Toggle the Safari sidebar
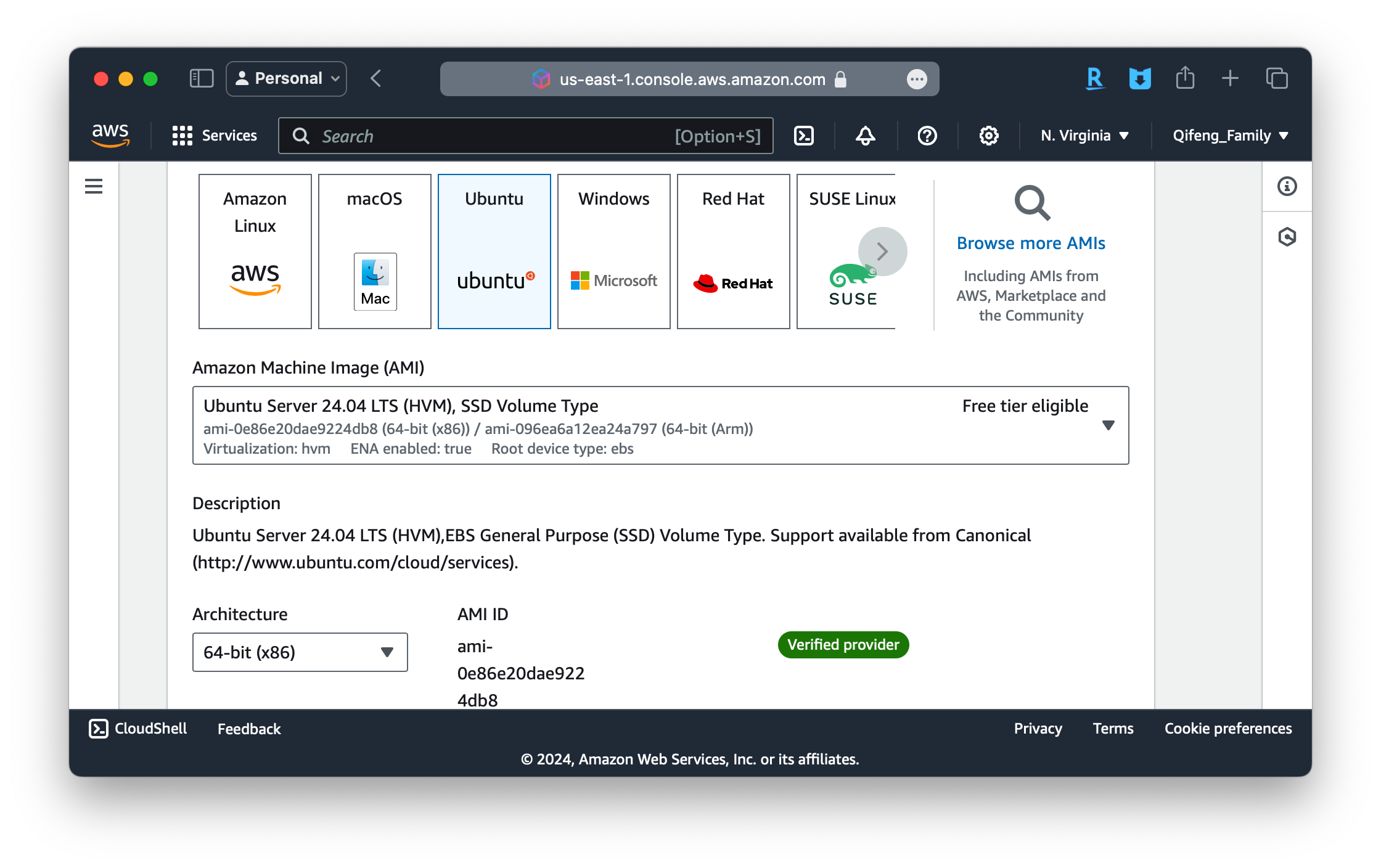1381x868 pixels. point(202,78)
